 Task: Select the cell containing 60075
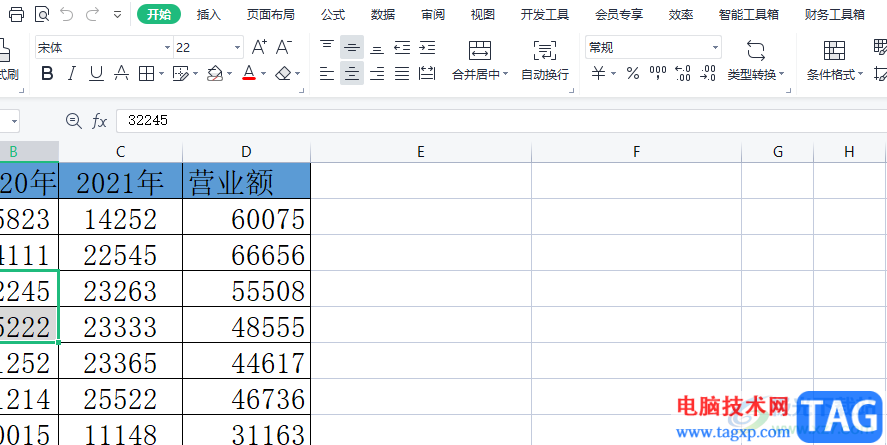pyautogui.click(x=247, y=217)
